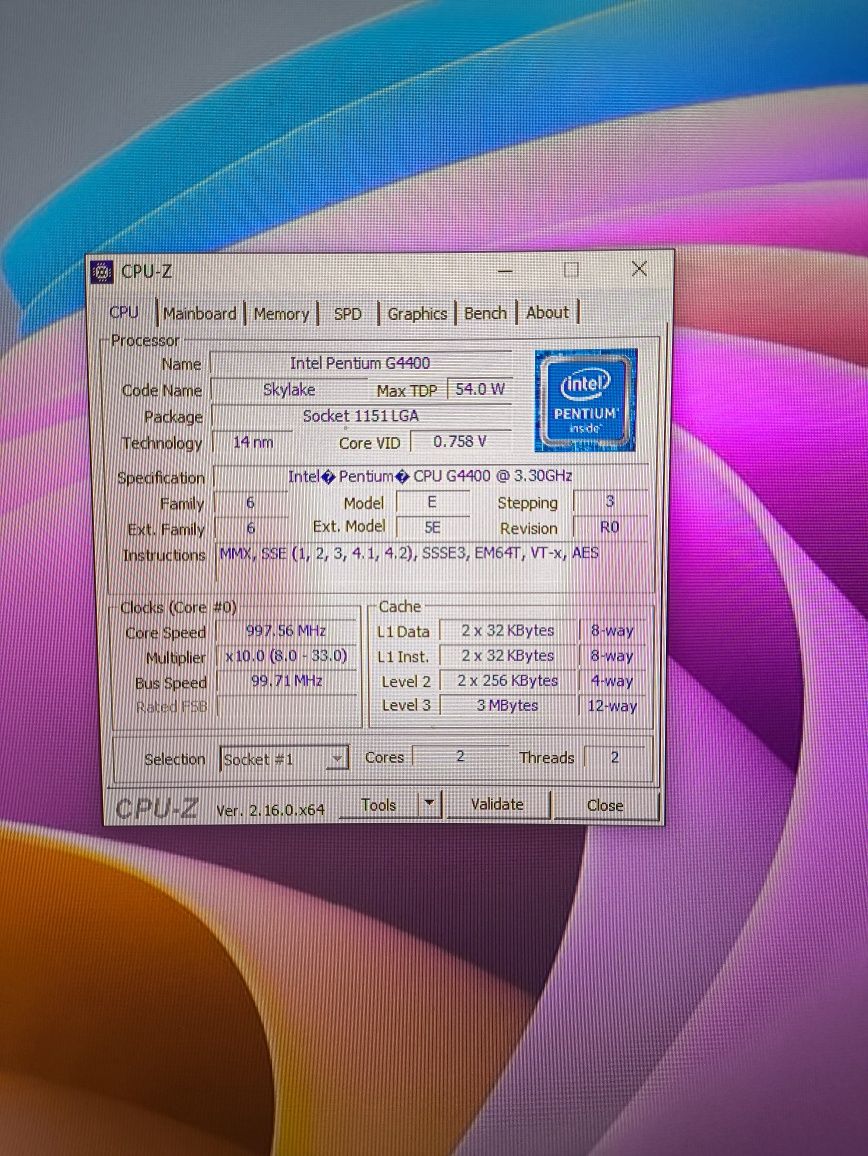Click the Validate button
This screenshot has width=868, height=1156.
click(498, 804)
